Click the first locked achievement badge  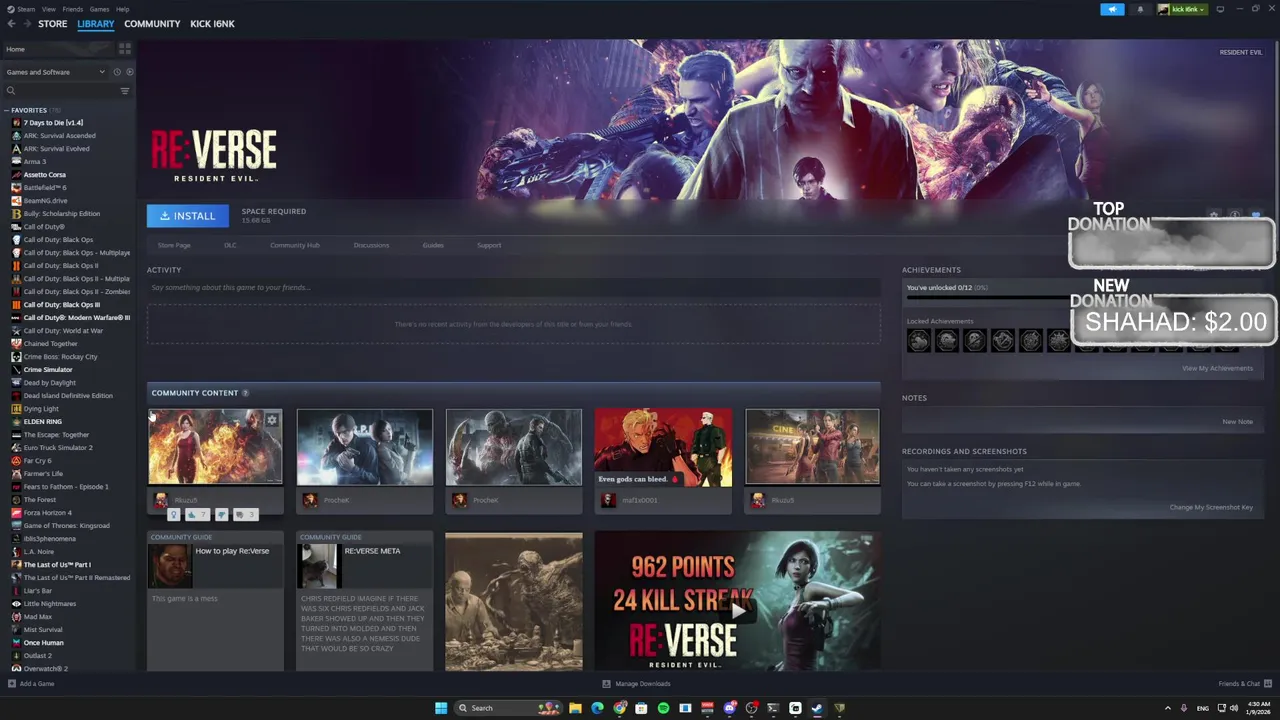click(918, 341)
